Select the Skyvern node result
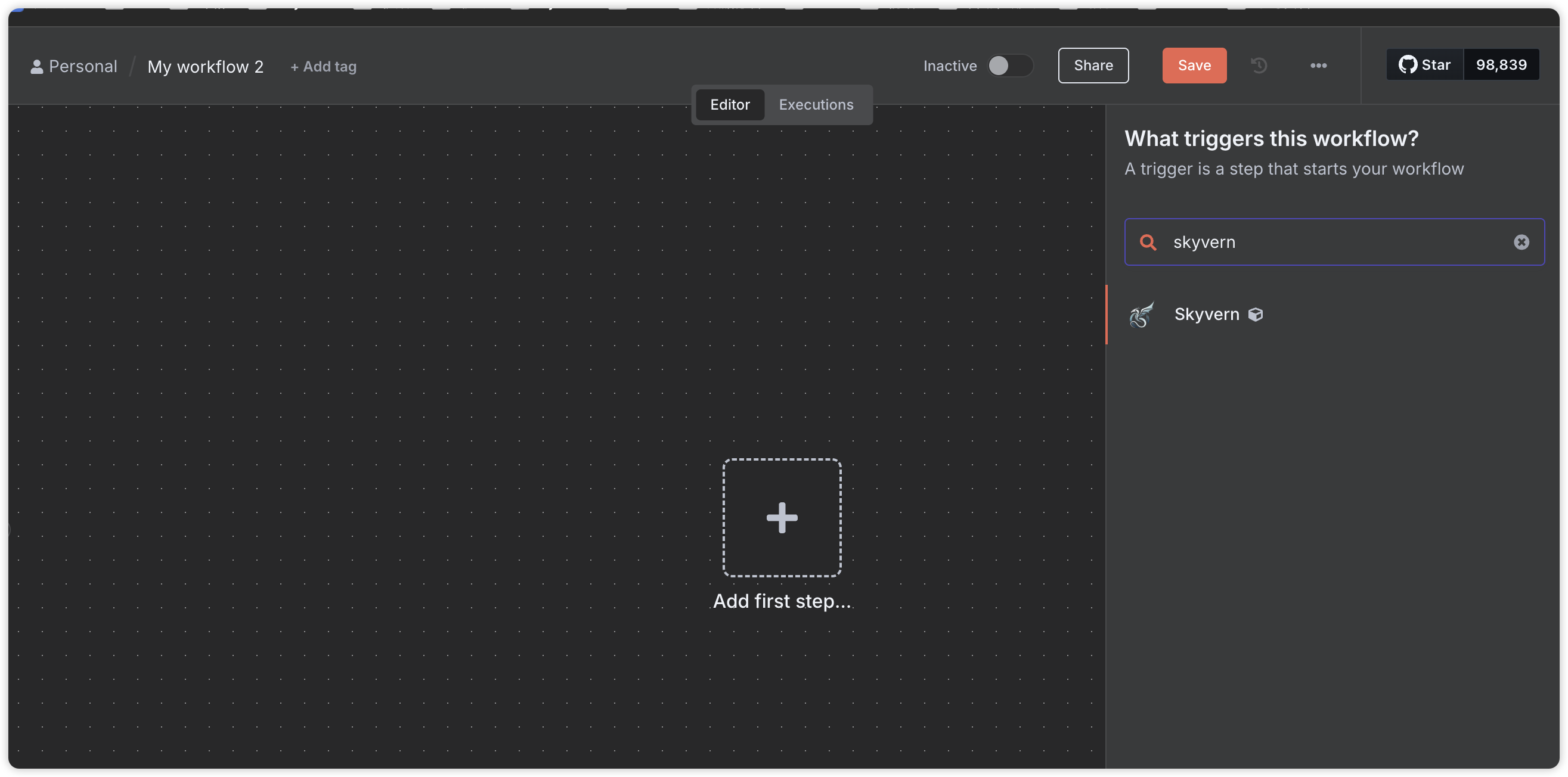The height and width of the screenshot is (777, 1568). coord(1206,315)
